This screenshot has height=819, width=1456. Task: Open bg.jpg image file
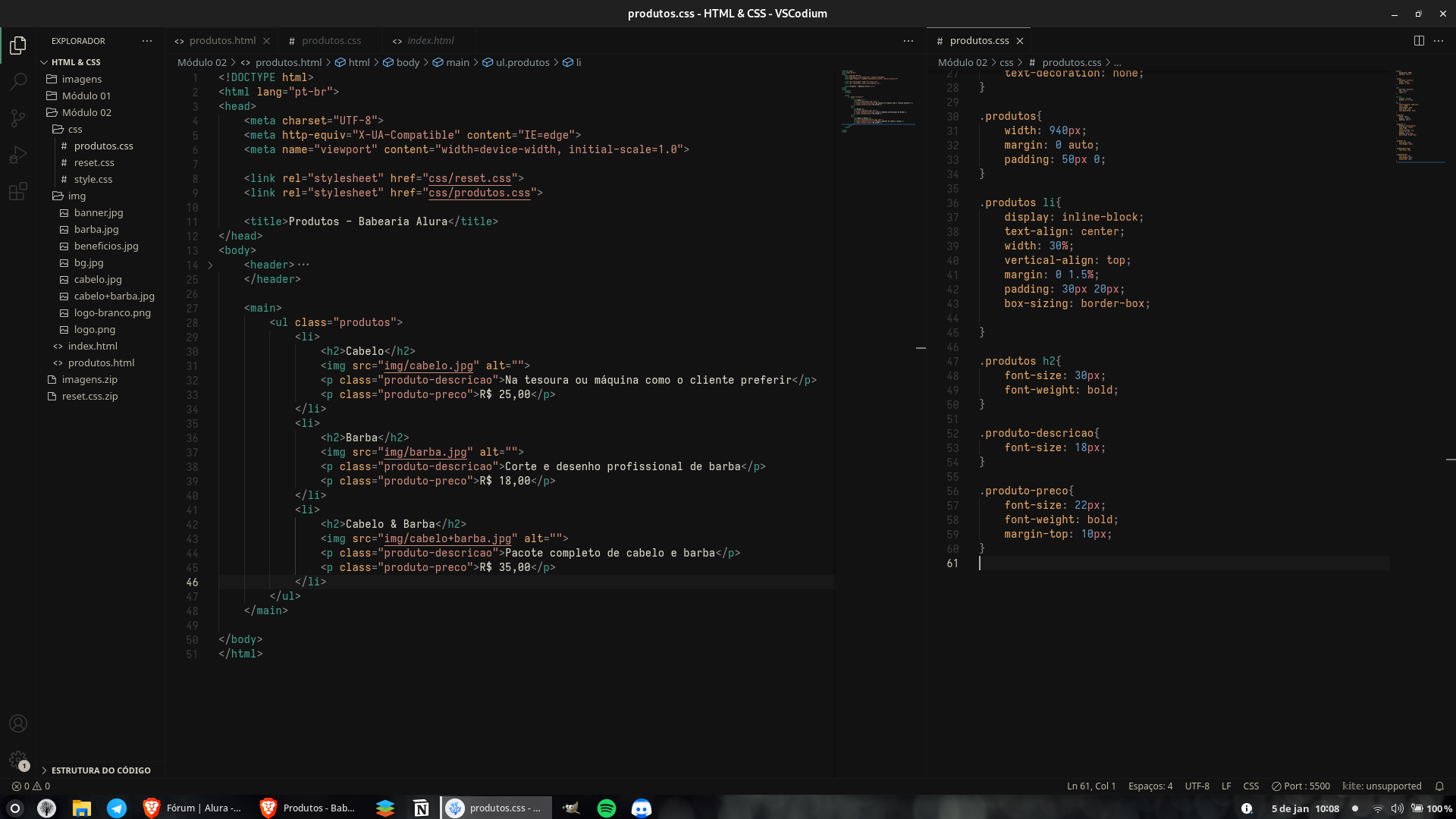(x=89, y=262)
